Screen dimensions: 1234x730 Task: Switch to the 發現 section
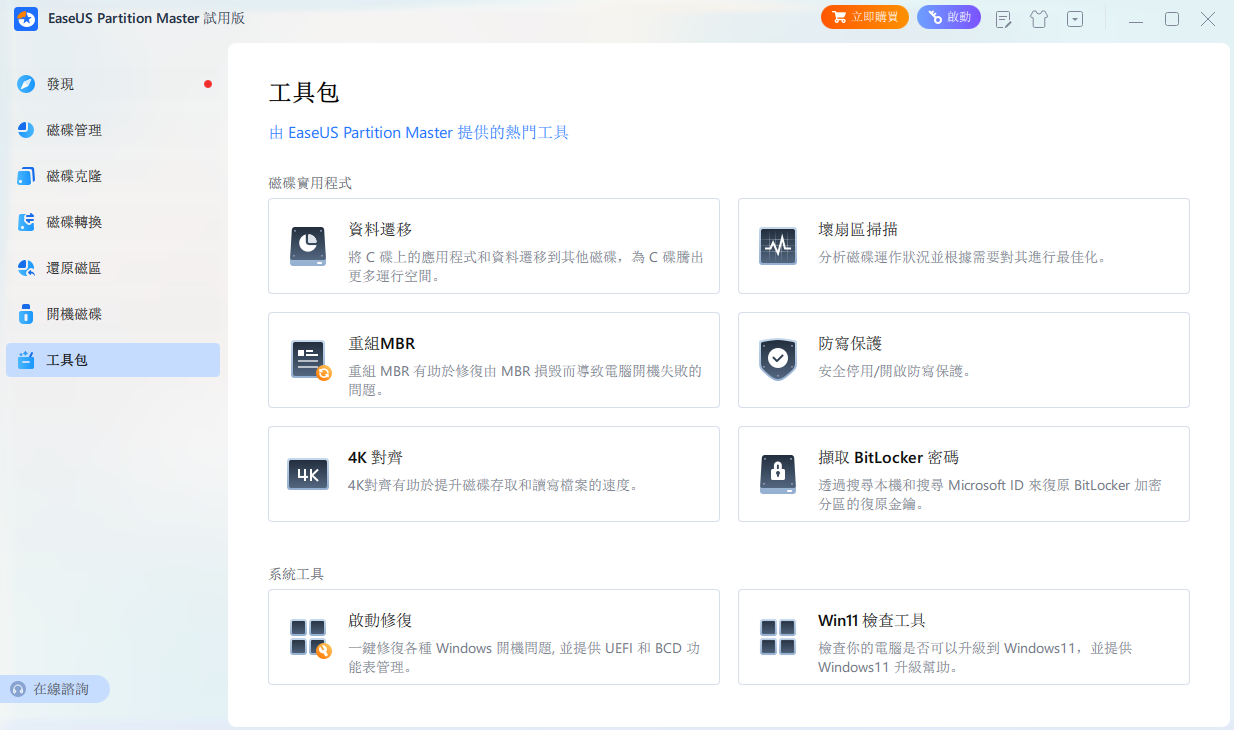112,84
